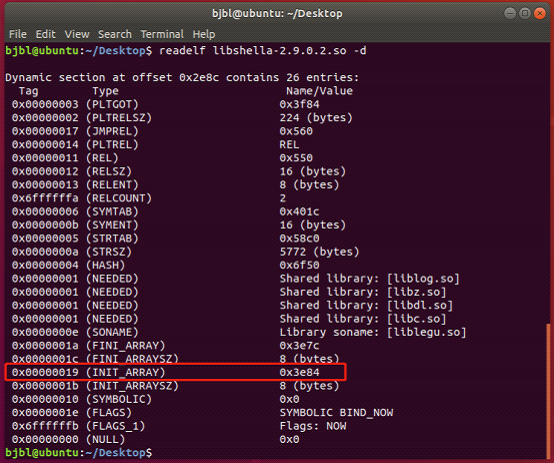Close the terminal window

(540, 13)
